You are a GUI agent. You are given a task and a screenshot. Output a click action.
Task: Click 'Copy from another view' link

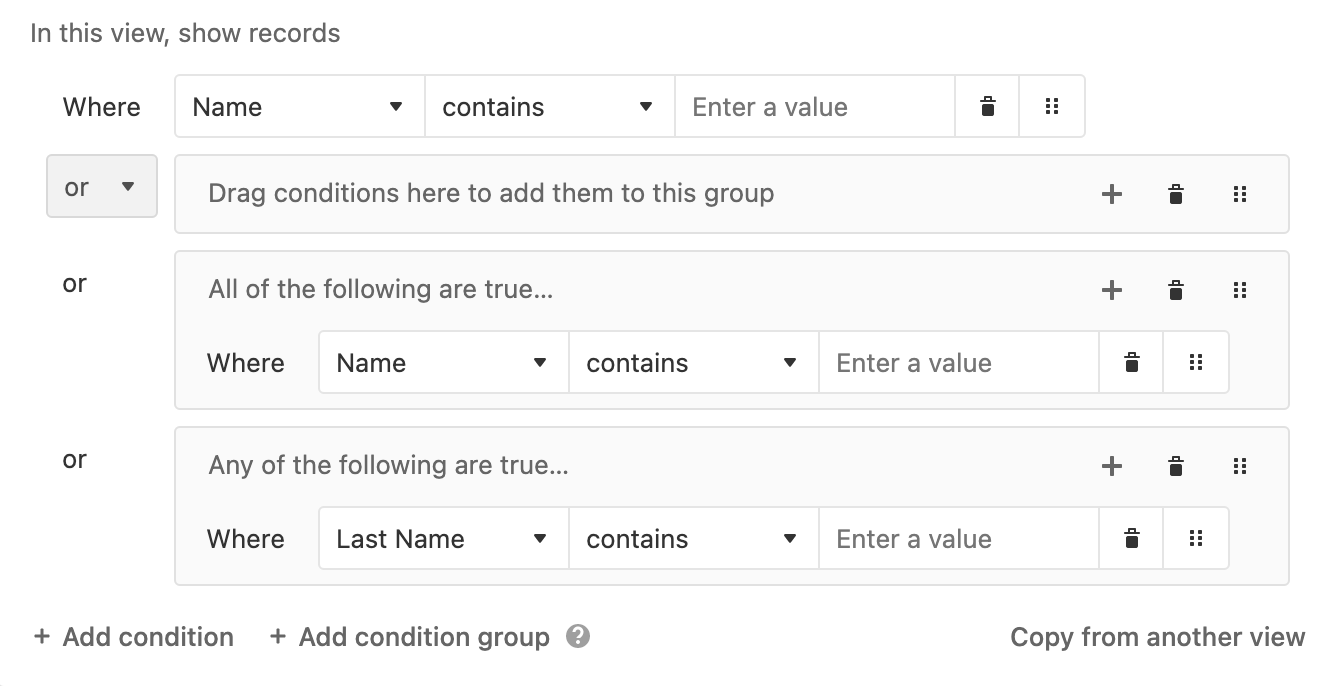(1158, 637)
